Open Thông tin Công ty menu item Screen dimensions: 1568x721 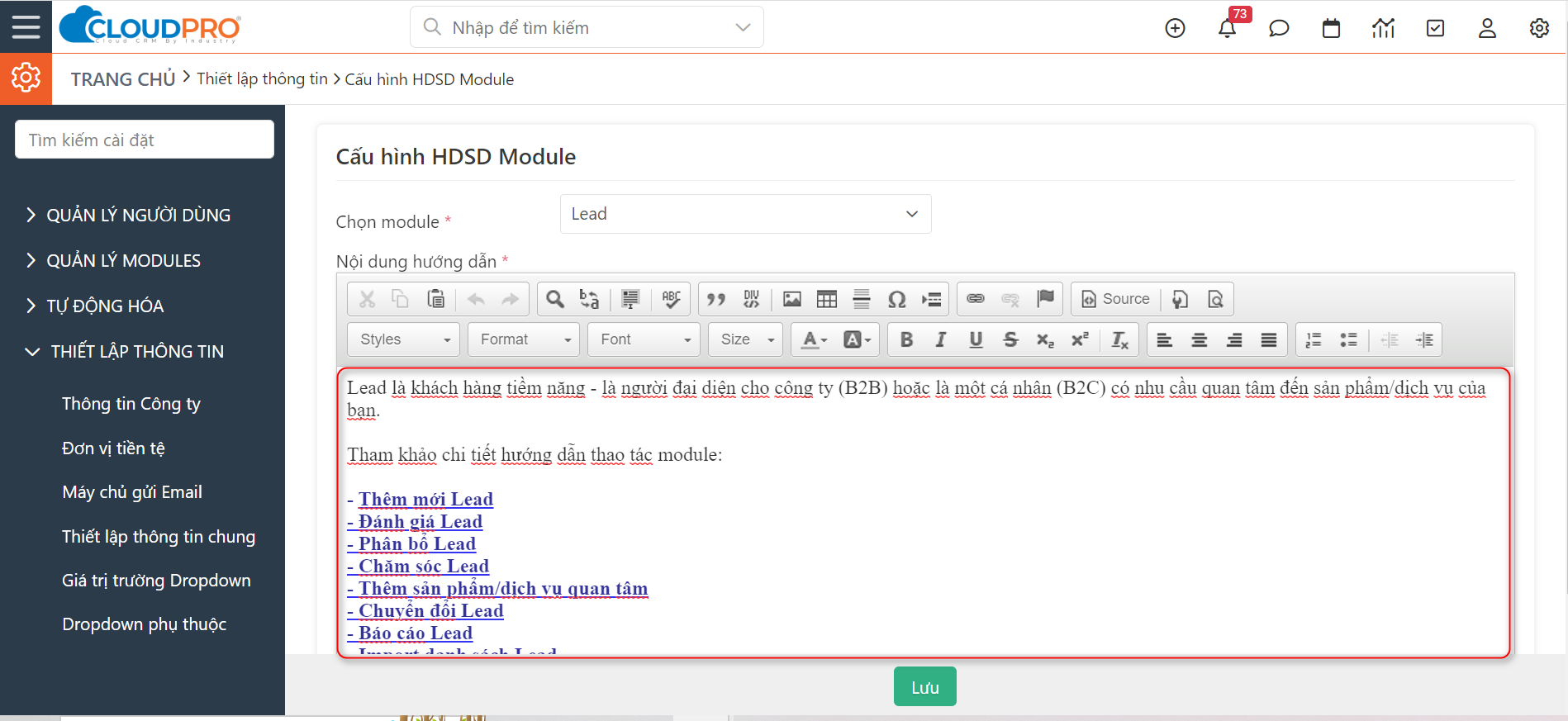(x=131, y=404)
